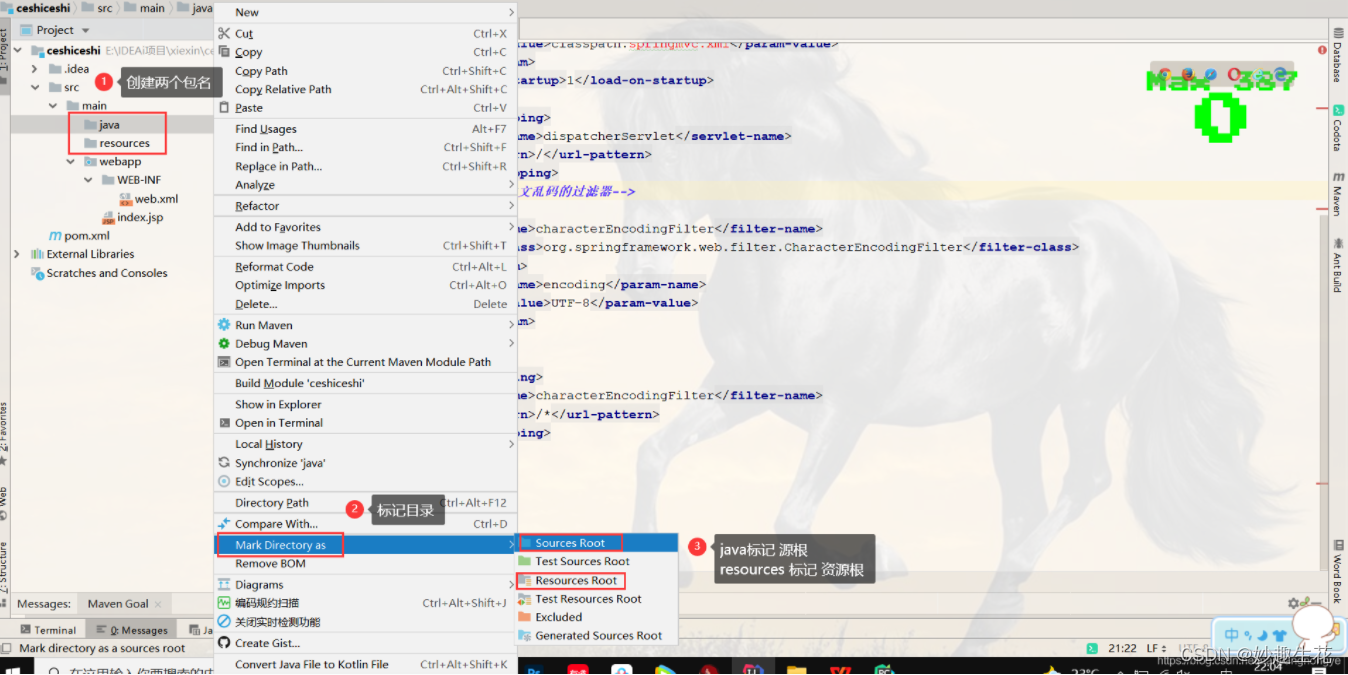Click the web.xml file icon
Image resolution: width=1348 pixels, height=675 pixels.
click(x=126, y=199)
